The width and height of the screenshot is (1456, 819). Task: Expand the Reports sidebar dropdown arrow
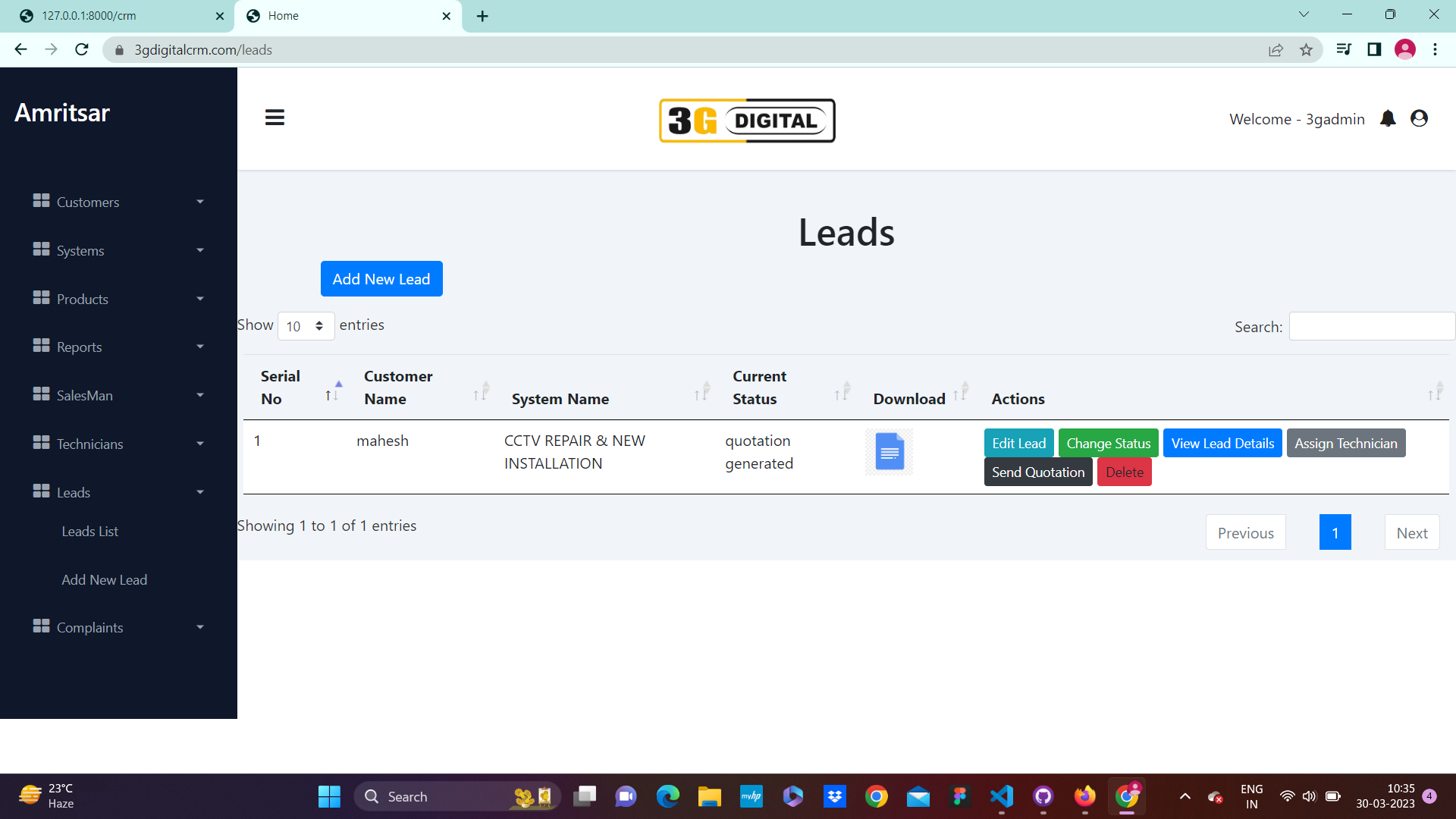pos(200,347)
